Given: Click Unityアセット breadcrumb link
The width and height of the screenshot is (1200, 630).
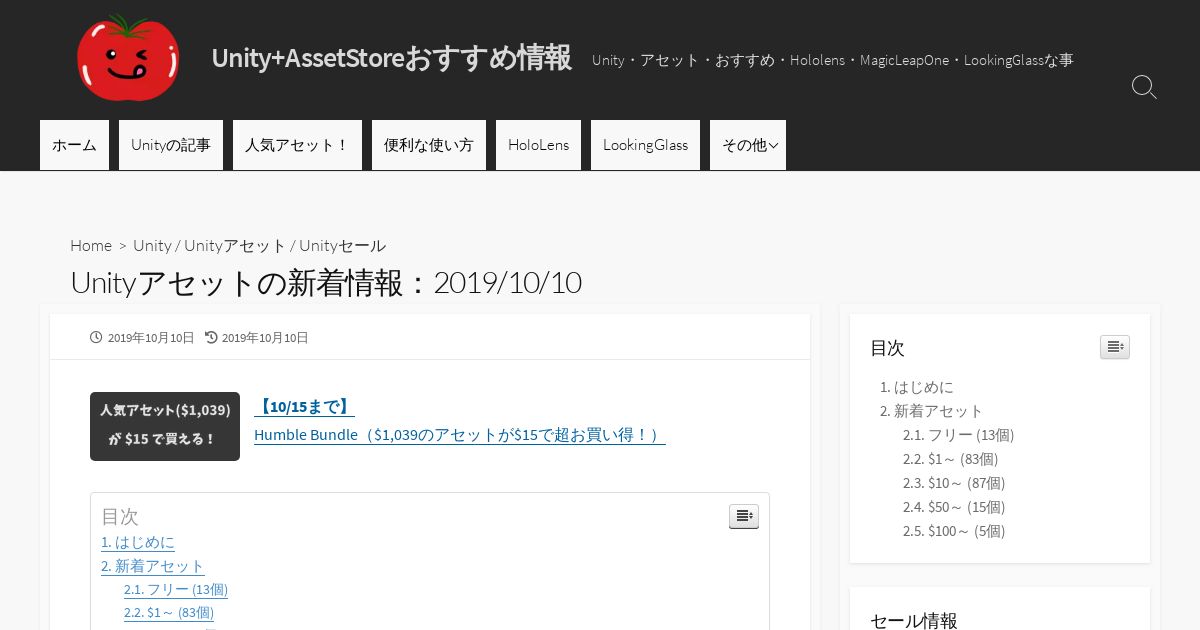Looking at the screenshot, I should (235, 245).
